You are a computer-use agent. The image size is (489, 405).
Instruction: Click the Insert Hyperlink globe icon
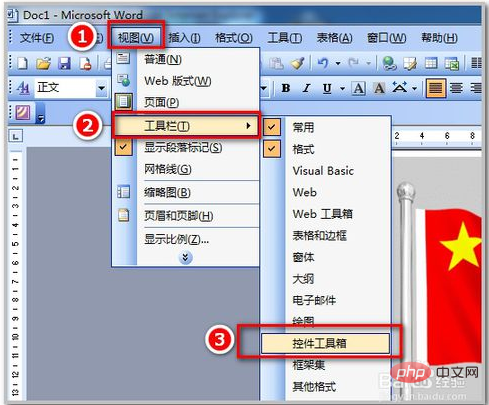[x=389, y=63]
